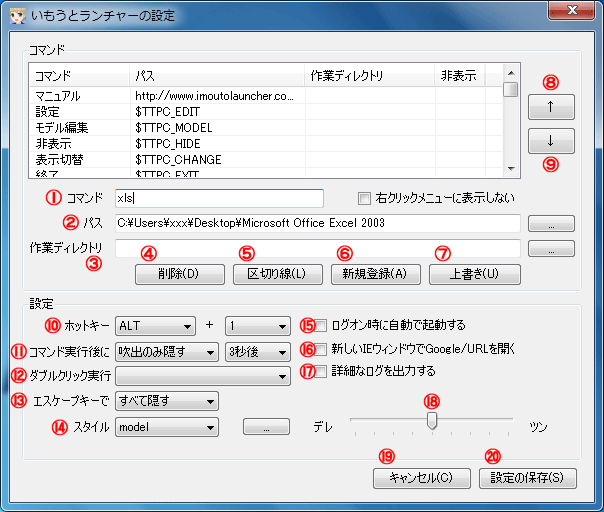Image resolution: width=604 pixels, height=512 pixels.
Task: Open the 3秒後 delay dropdown
Action: 258,352
